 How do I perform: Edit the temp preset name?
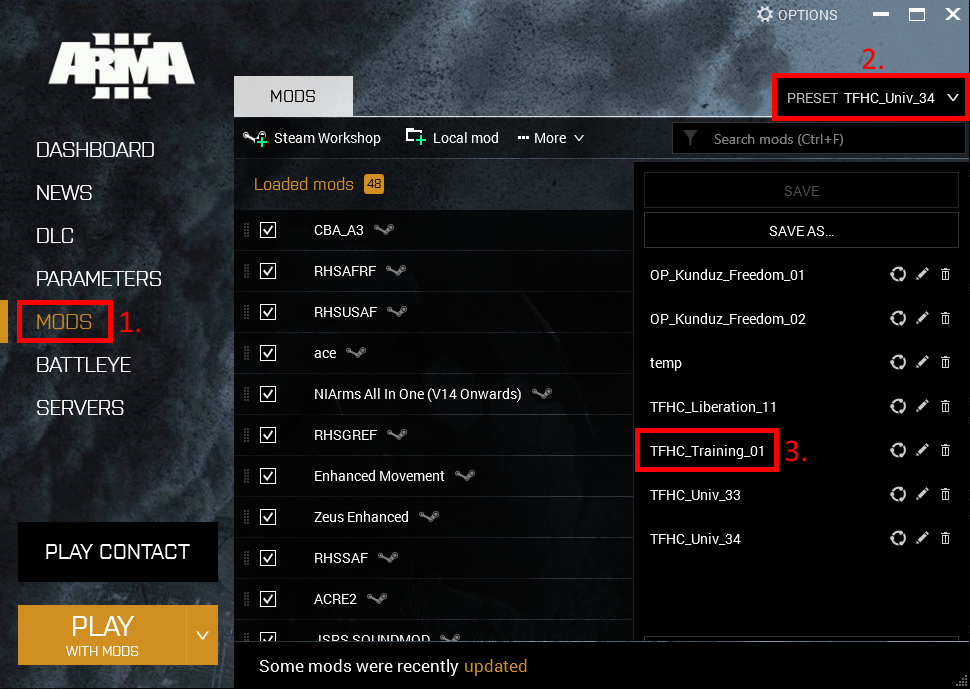922,362
